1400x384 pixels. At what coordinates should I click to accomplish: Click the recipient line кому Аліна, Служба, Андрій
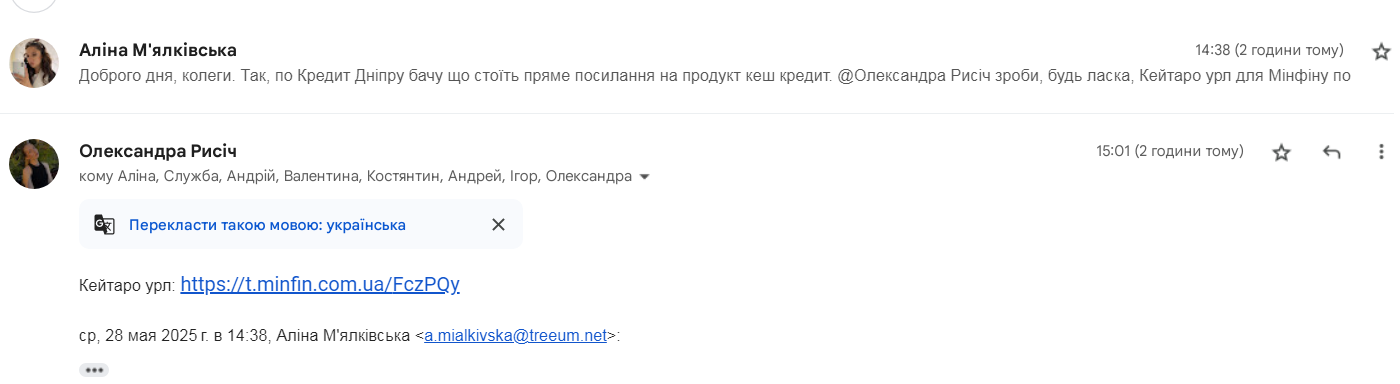click(x=355, y=177)
